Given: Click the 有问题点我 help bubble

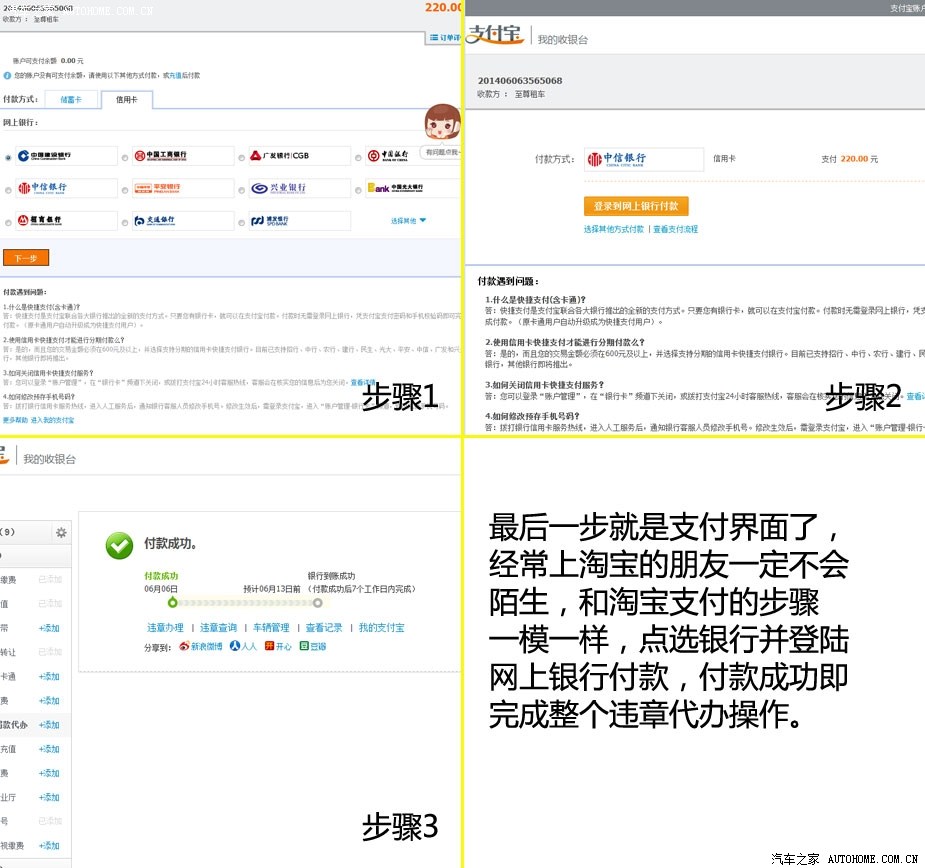Looking at the screenshot, I should coord(442,152).
